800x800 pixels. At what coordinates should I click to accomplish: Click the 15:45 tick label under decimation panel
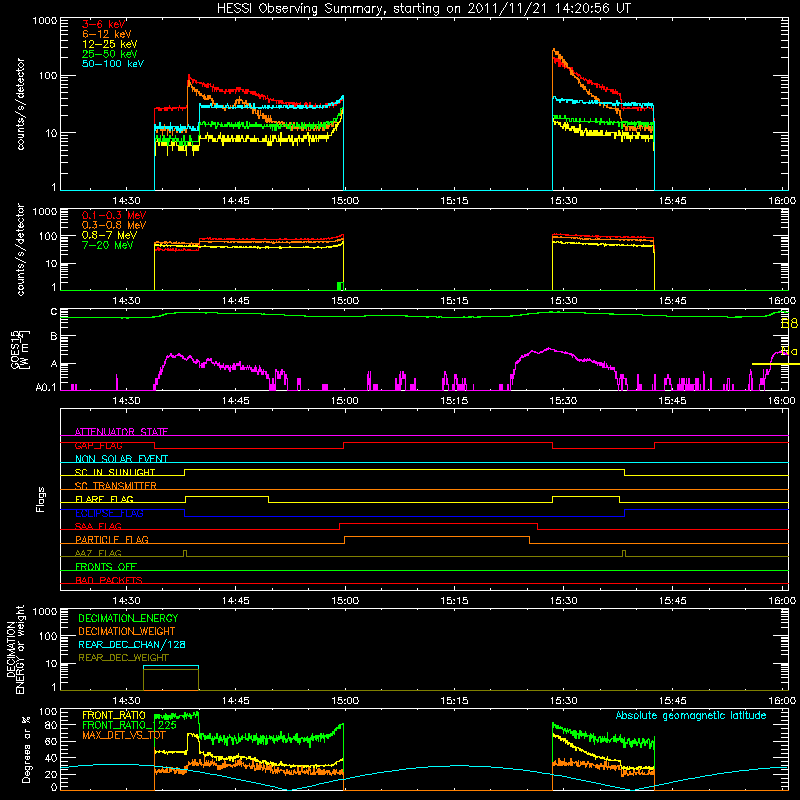coord(672,701)
